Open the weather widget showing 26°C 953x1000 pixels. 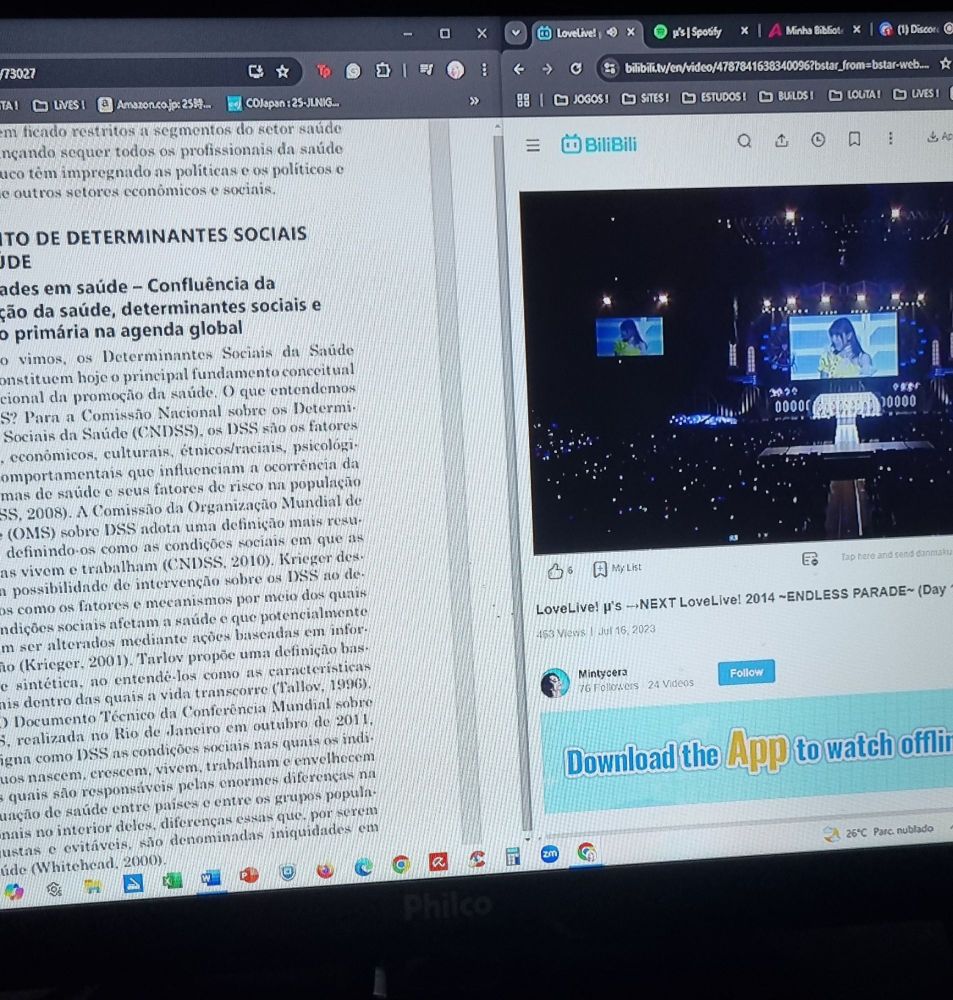pos(878,832)
